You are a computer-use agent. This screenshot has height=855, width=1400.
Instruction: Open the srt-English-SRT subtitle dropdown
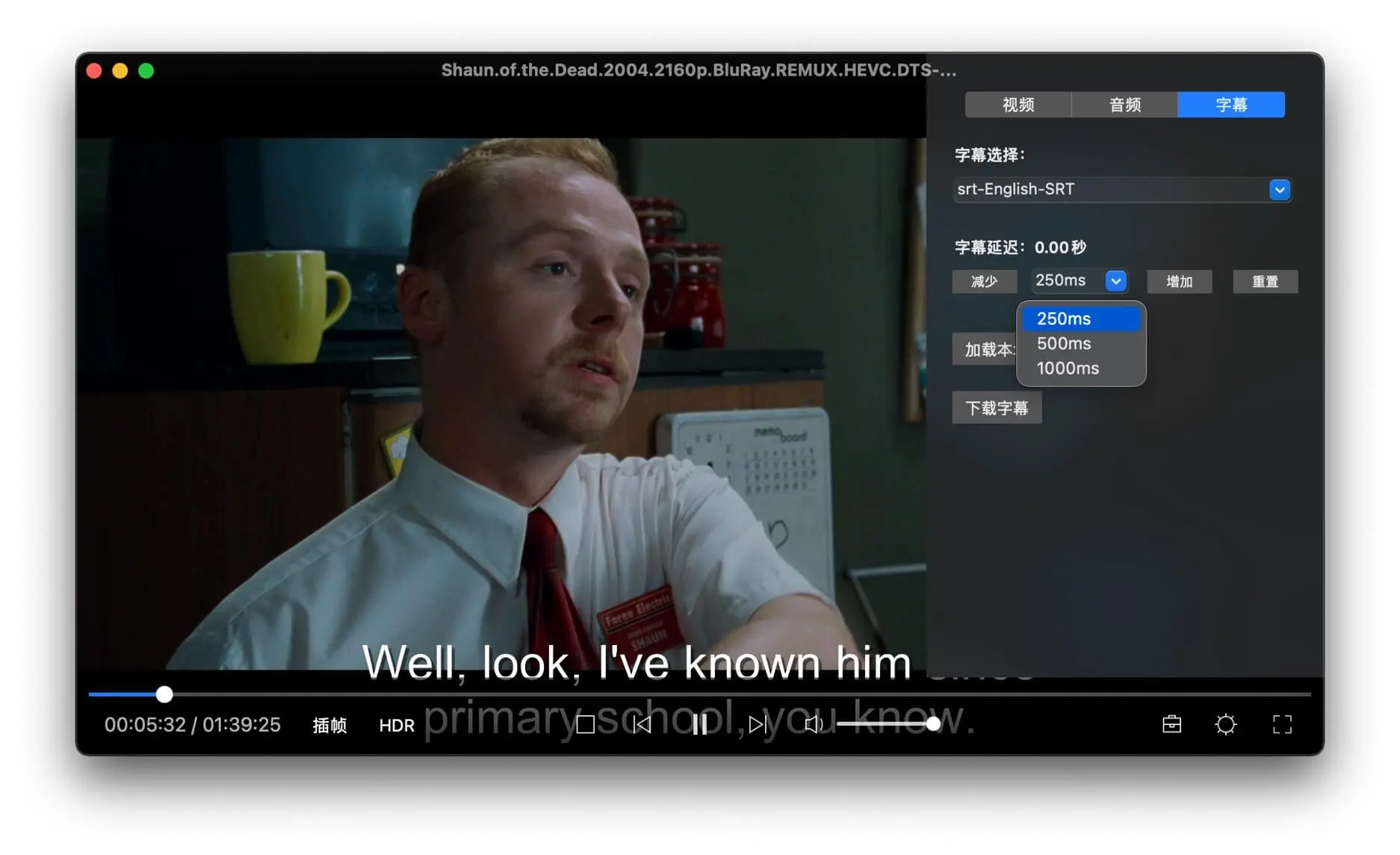(x=1123, y=189)
